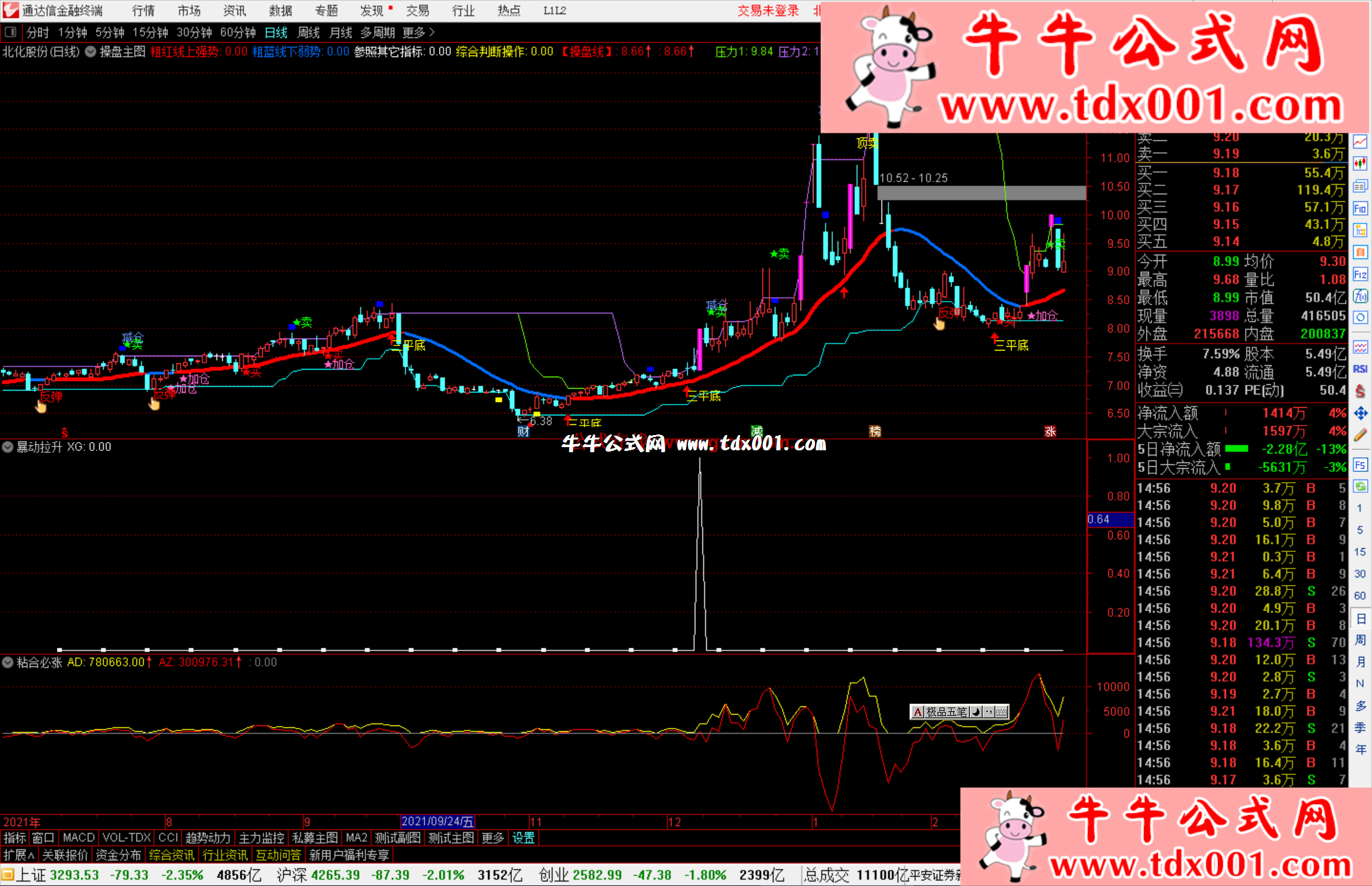
Task: Switch to the 分时 tab
Action: (x=38, y=32)
